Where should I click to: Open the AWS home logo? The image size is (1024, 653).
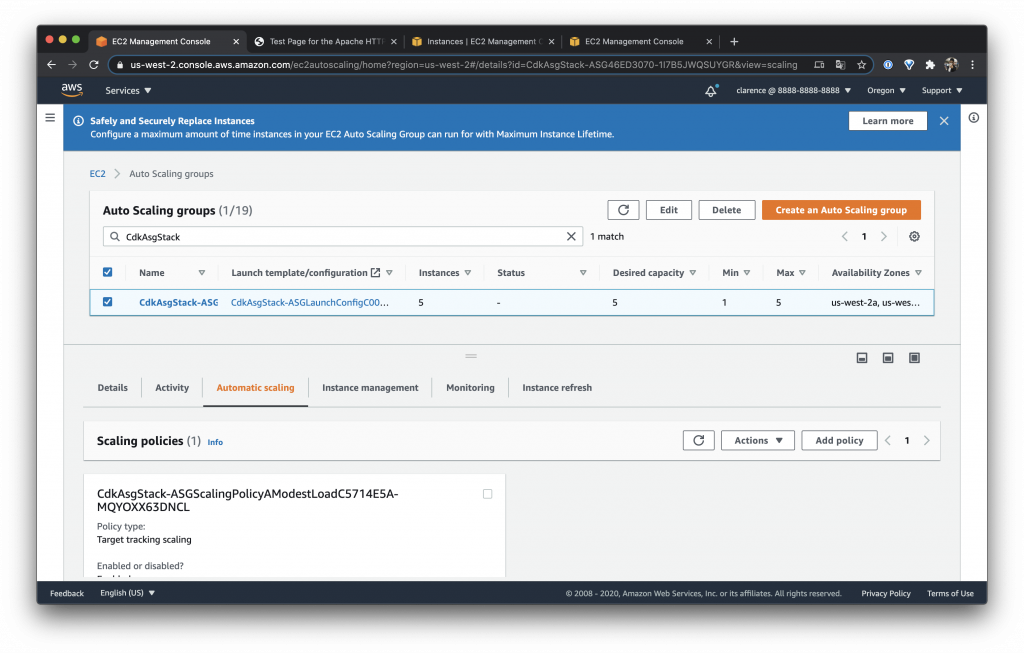tap(72, 90)
